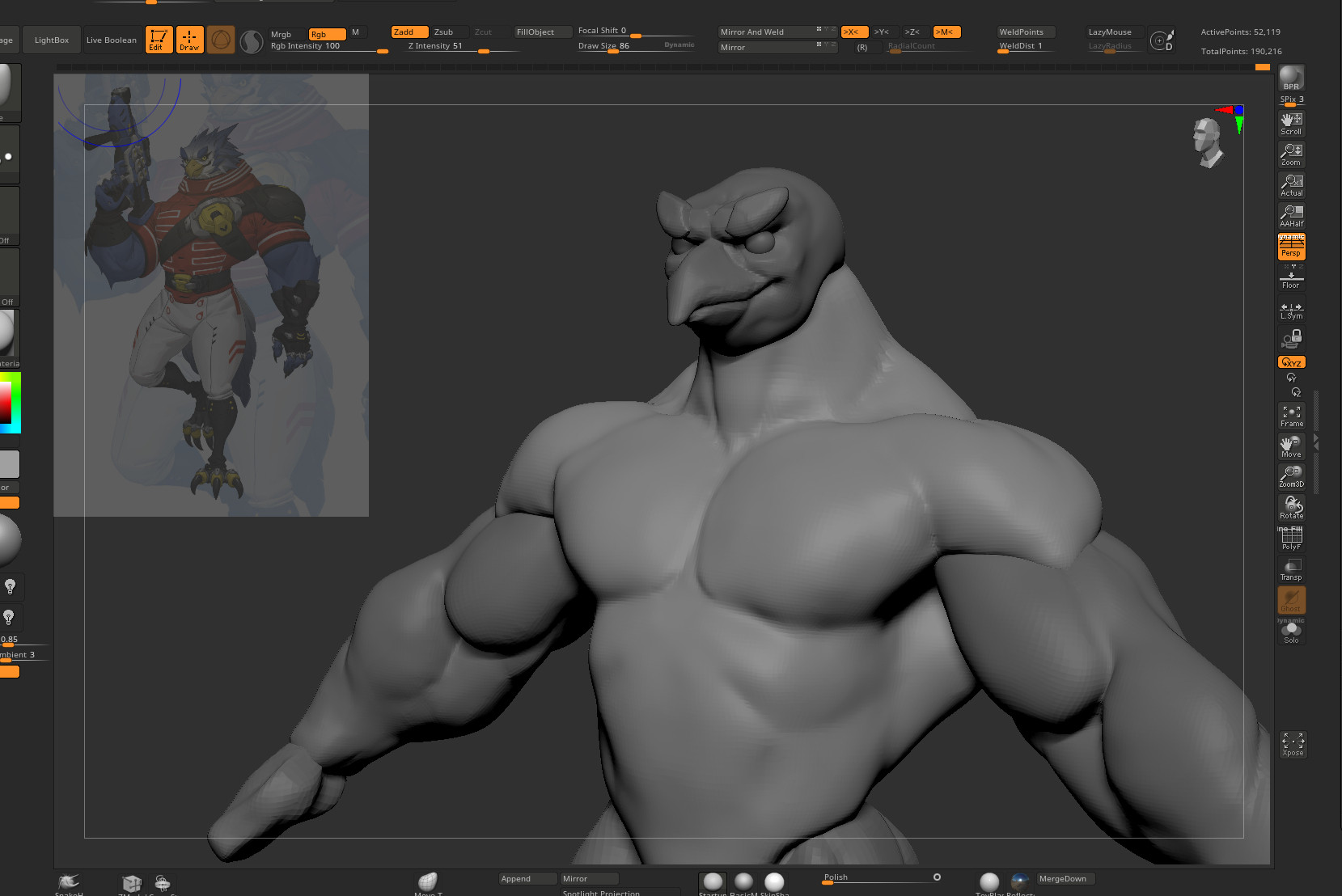Click the BPR render button
This screenshot has height=896, width=1342.
point(1291,78)
